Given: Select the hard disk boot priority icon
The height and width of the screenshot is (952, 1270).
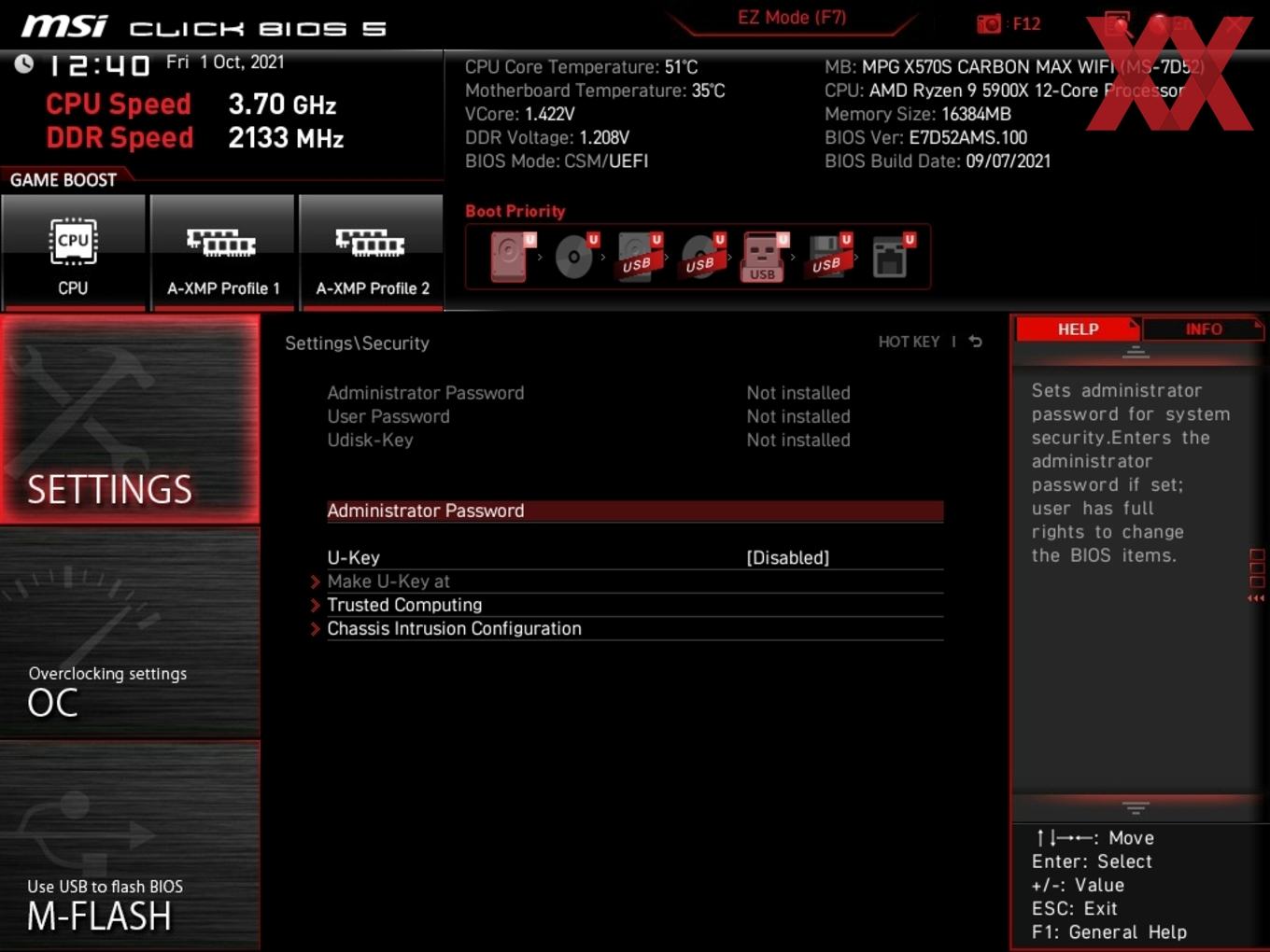Looking at the screenshot, I should [512, 257].
